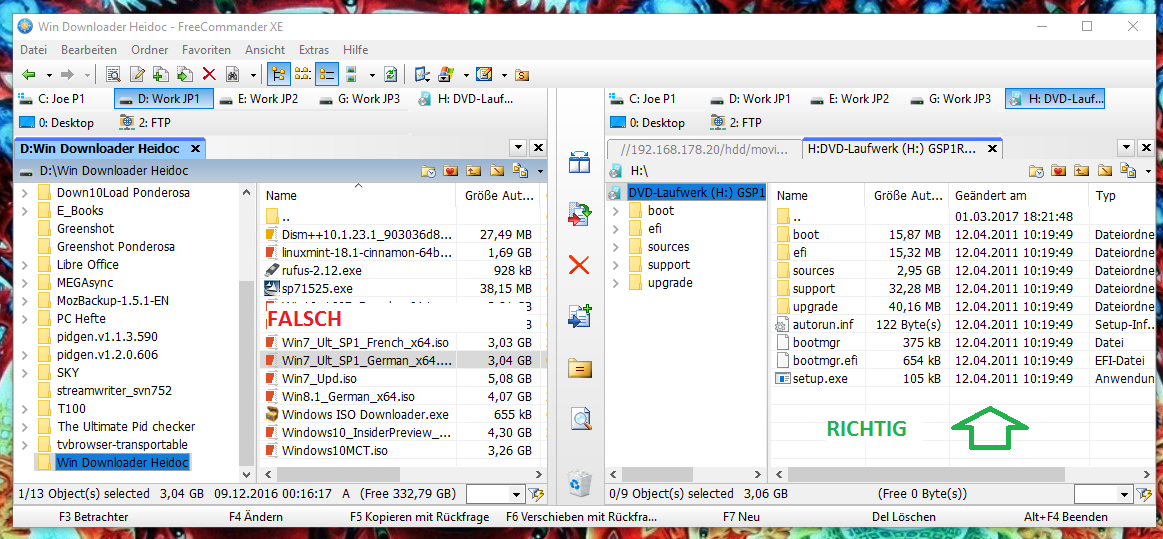Open the file viewer toolbar icon
This screenshot has height=539, width=1163.
[x=113, y=74]
